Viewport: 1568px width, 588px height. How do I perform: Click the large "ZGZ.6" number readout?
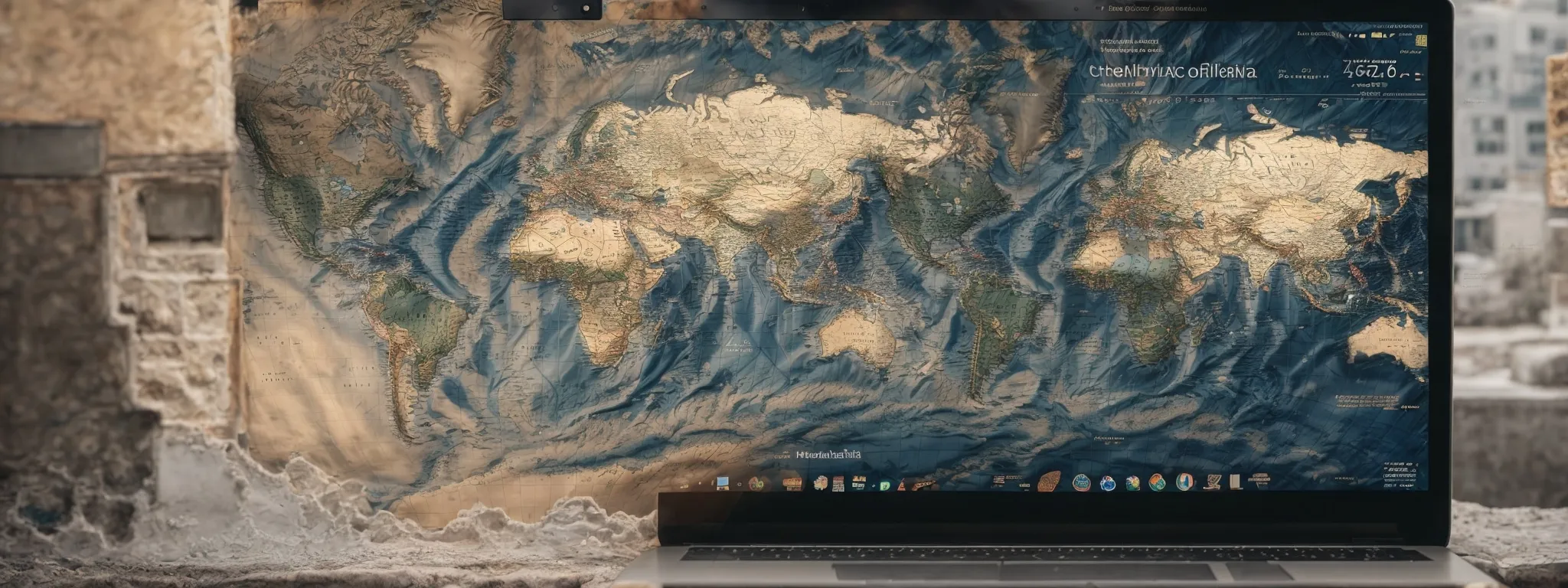[x=1370, y=72]
